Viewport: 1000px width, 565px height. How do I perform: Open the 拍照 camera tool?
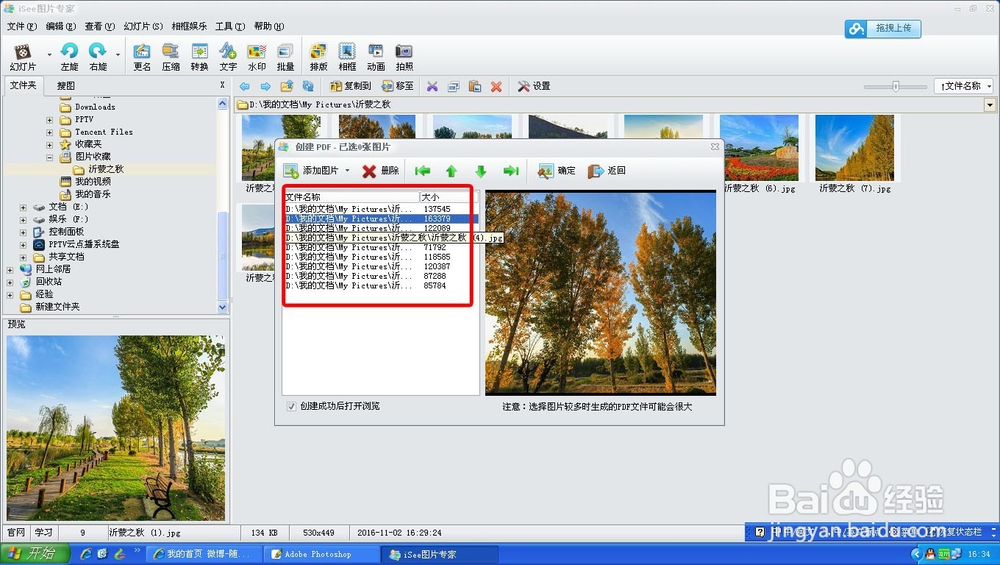tap(404, 57)
